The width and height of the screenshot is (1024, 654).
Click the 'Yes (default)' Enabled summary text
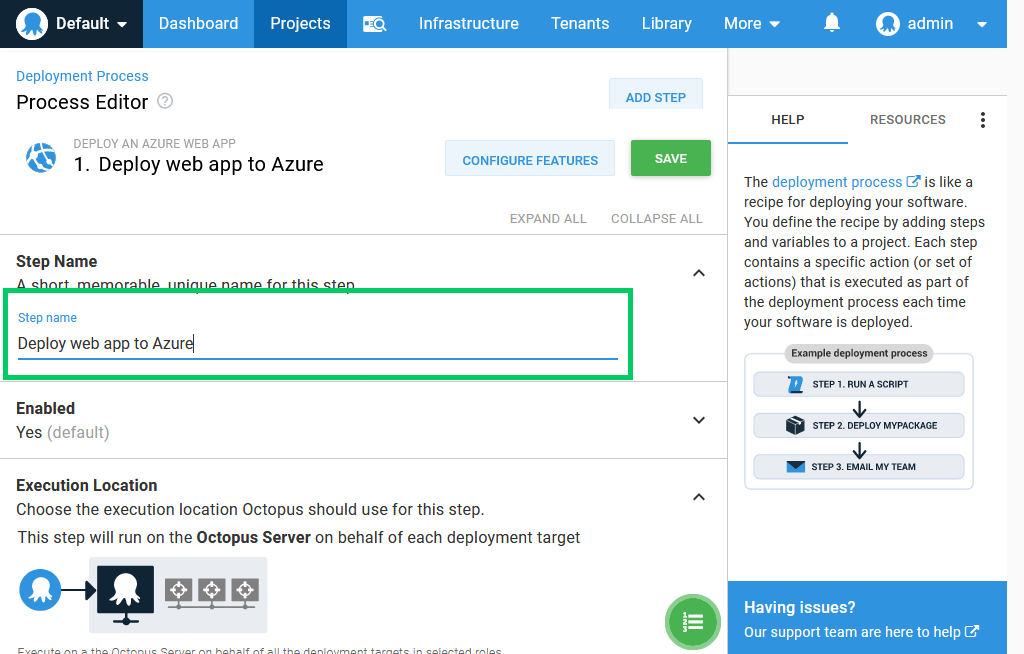click(63, 433)
